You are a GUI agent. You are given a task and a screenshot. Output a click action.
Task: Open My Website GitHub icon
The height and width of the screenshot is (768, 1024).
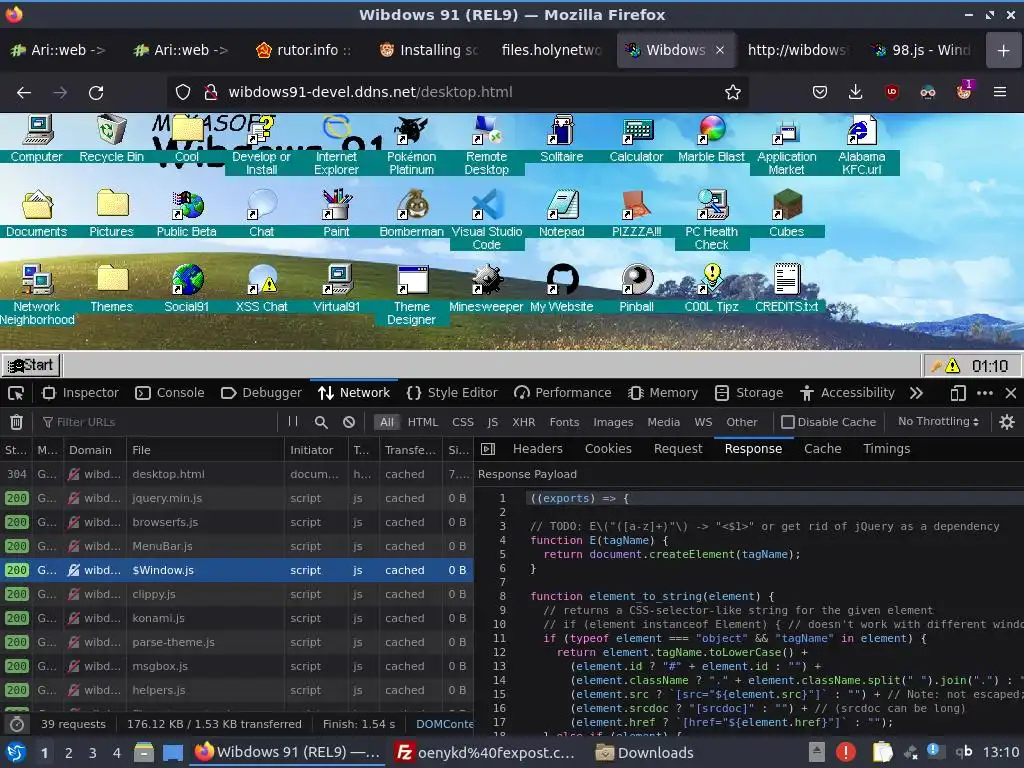pos(562,288)
